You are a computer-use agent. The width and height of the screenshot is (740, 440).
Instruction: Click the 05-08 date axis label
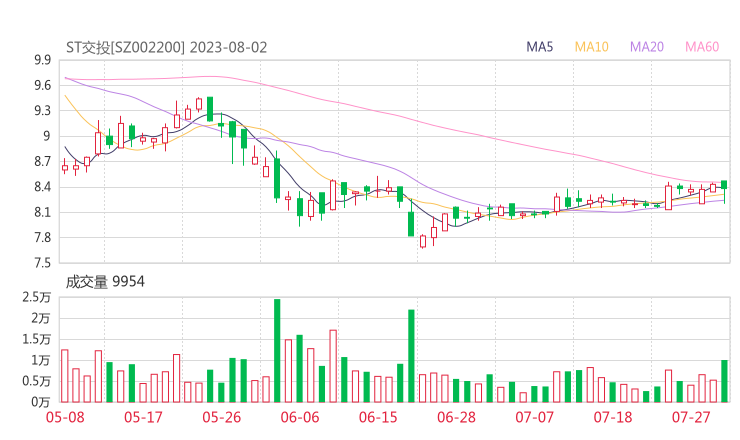point(65,417)
